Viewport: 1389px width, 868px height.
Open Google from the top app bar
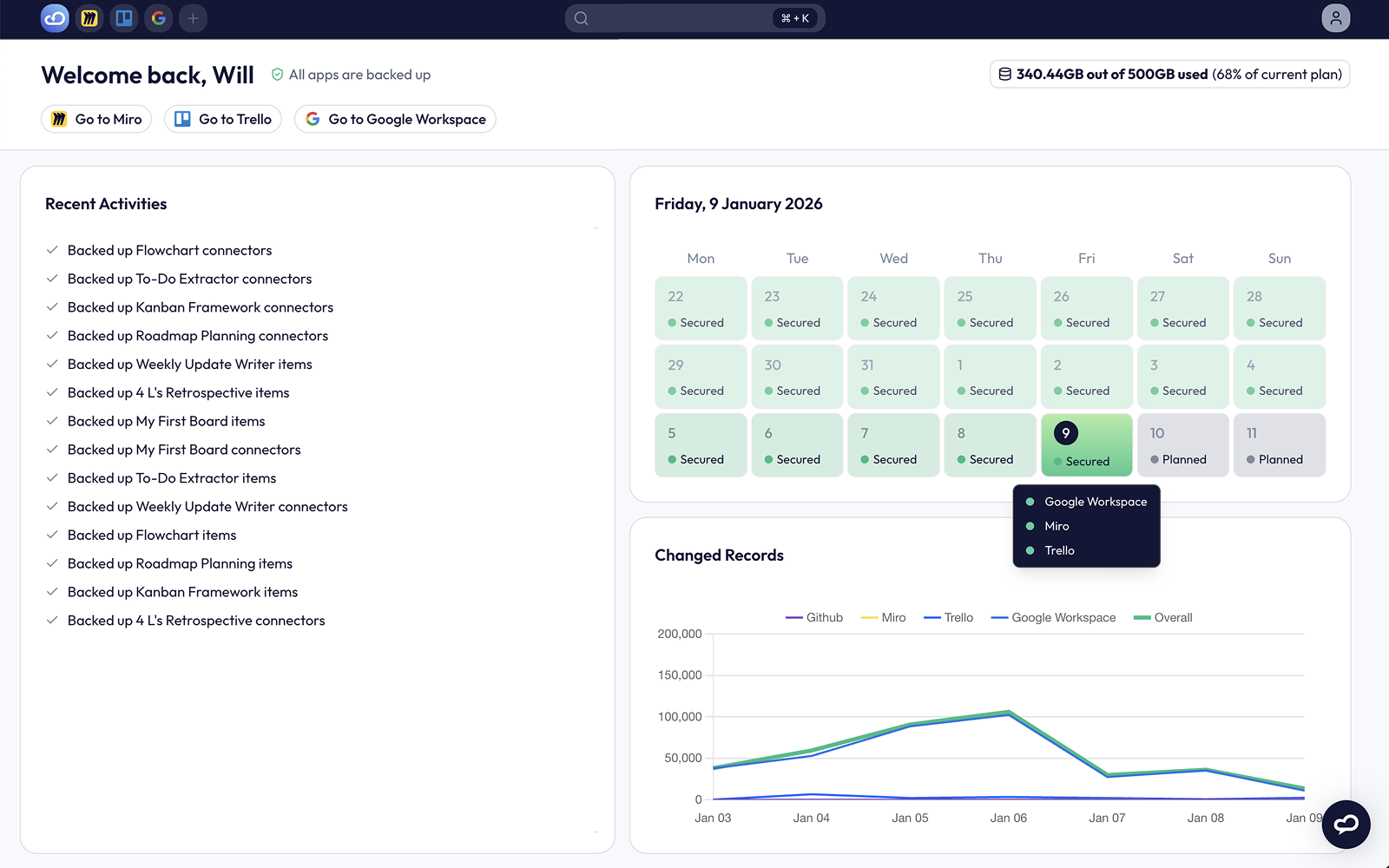(x=158, y=17)
